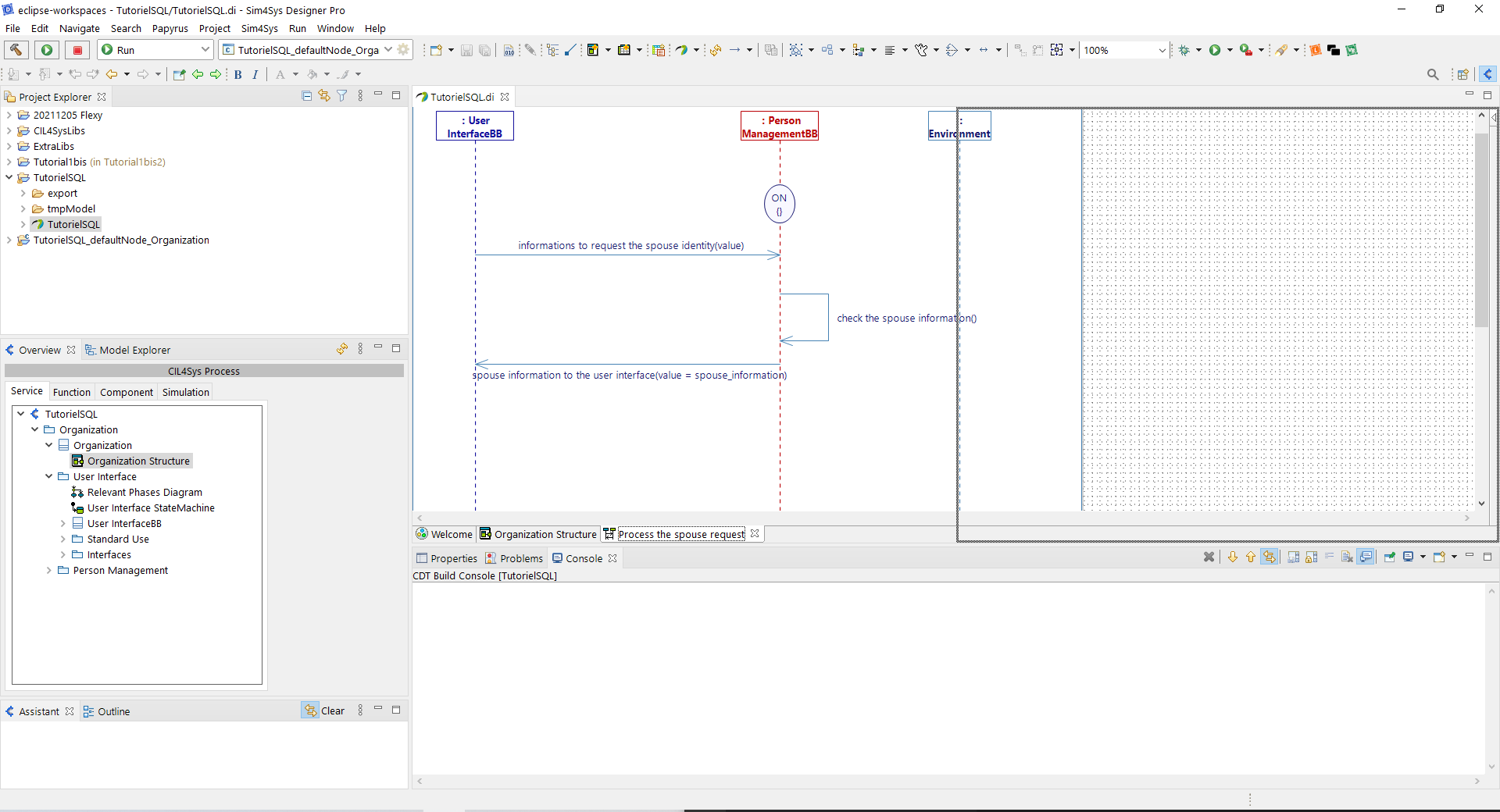1500x812 pixels.
Task: Click Clear Console document icon
Action: pos(1347,557)
